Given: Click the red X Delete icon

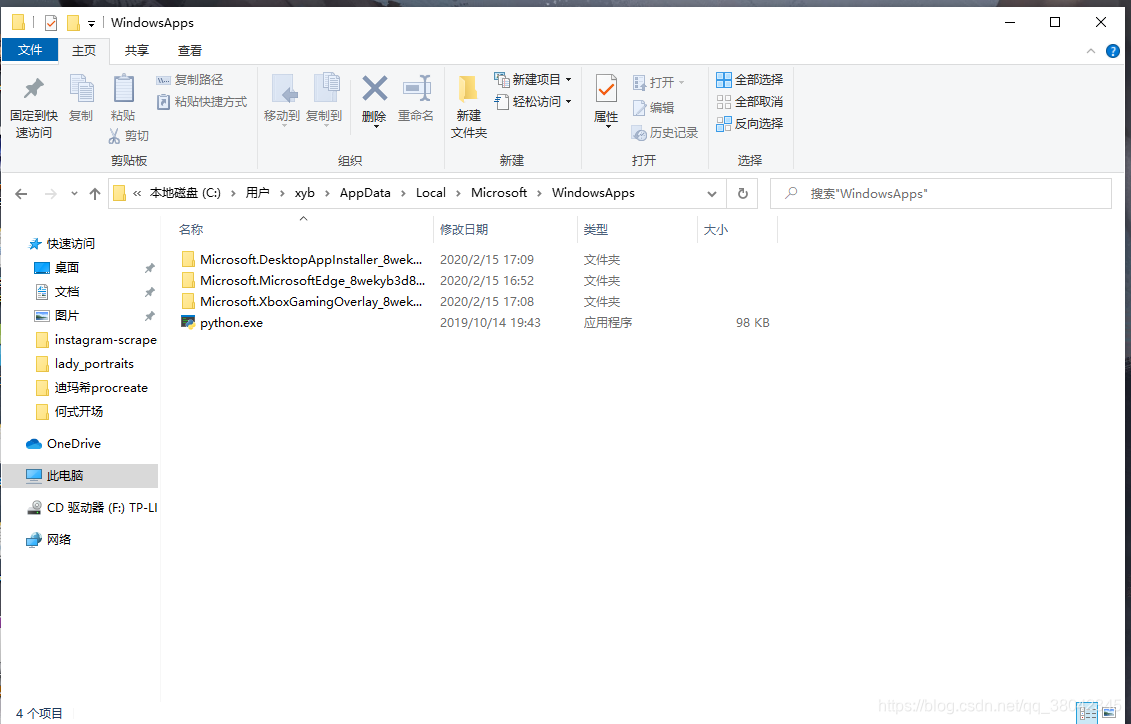Looking at the screenshot, I should 374,89.
